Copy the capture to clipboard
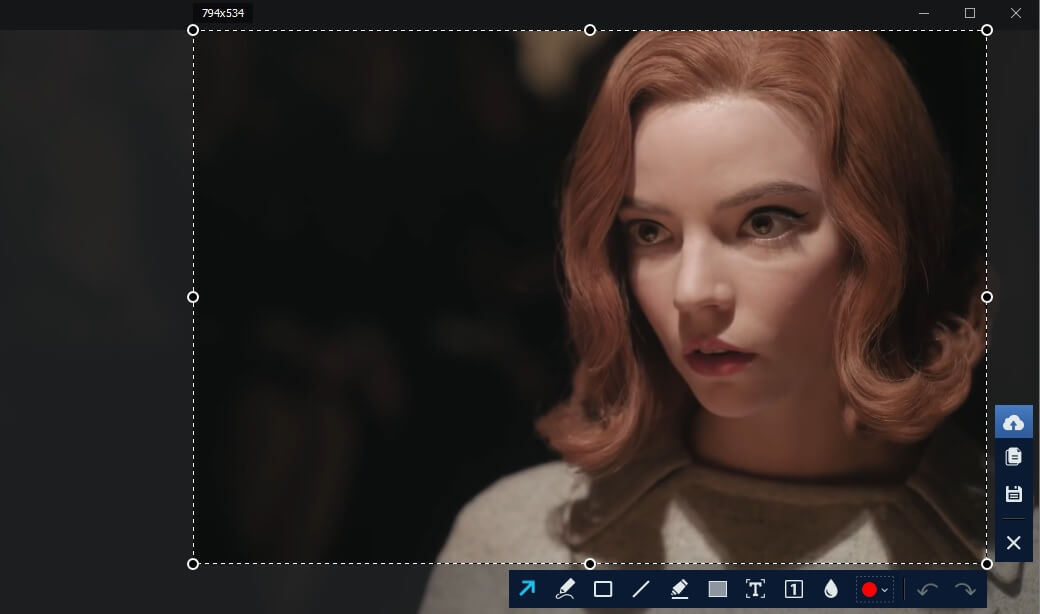This screenshot has width=1040, height=614. click(1013, 457)
